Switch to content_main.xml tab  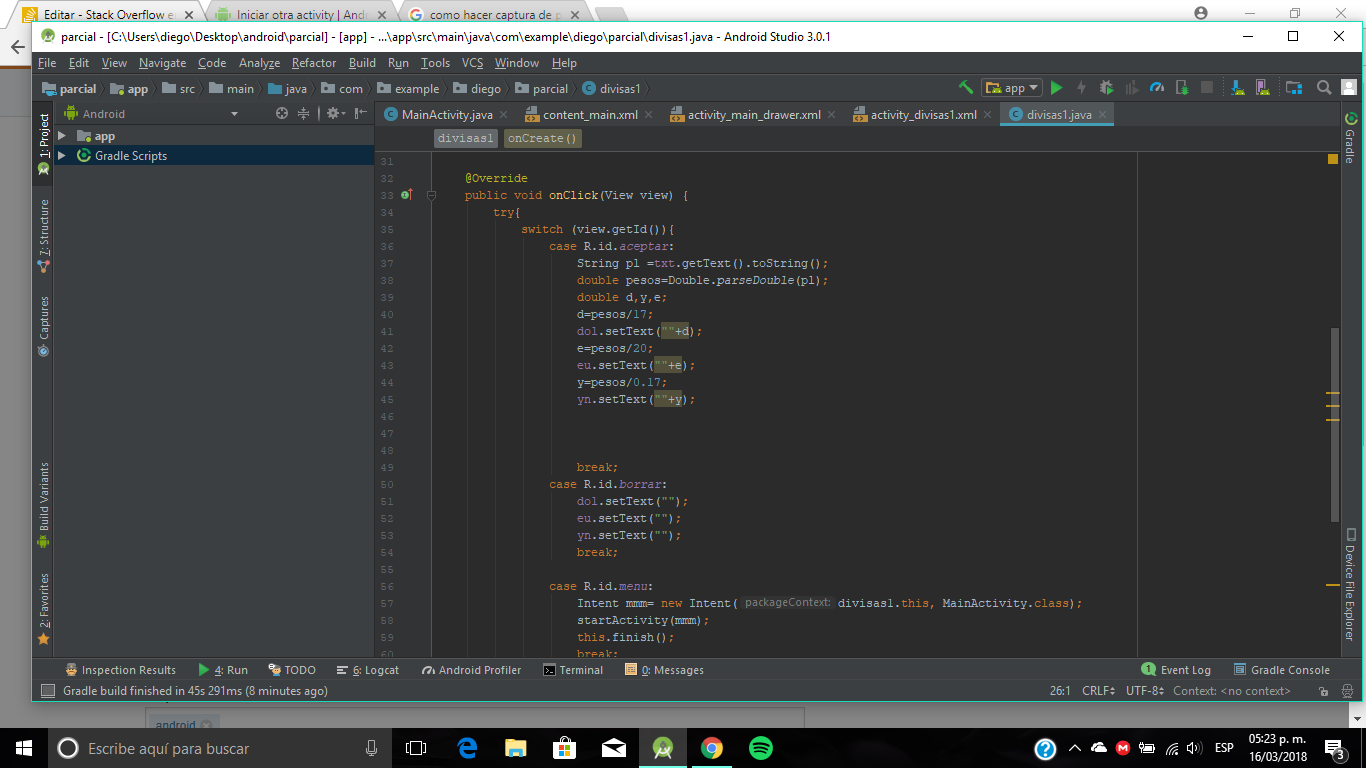[589, 115]
